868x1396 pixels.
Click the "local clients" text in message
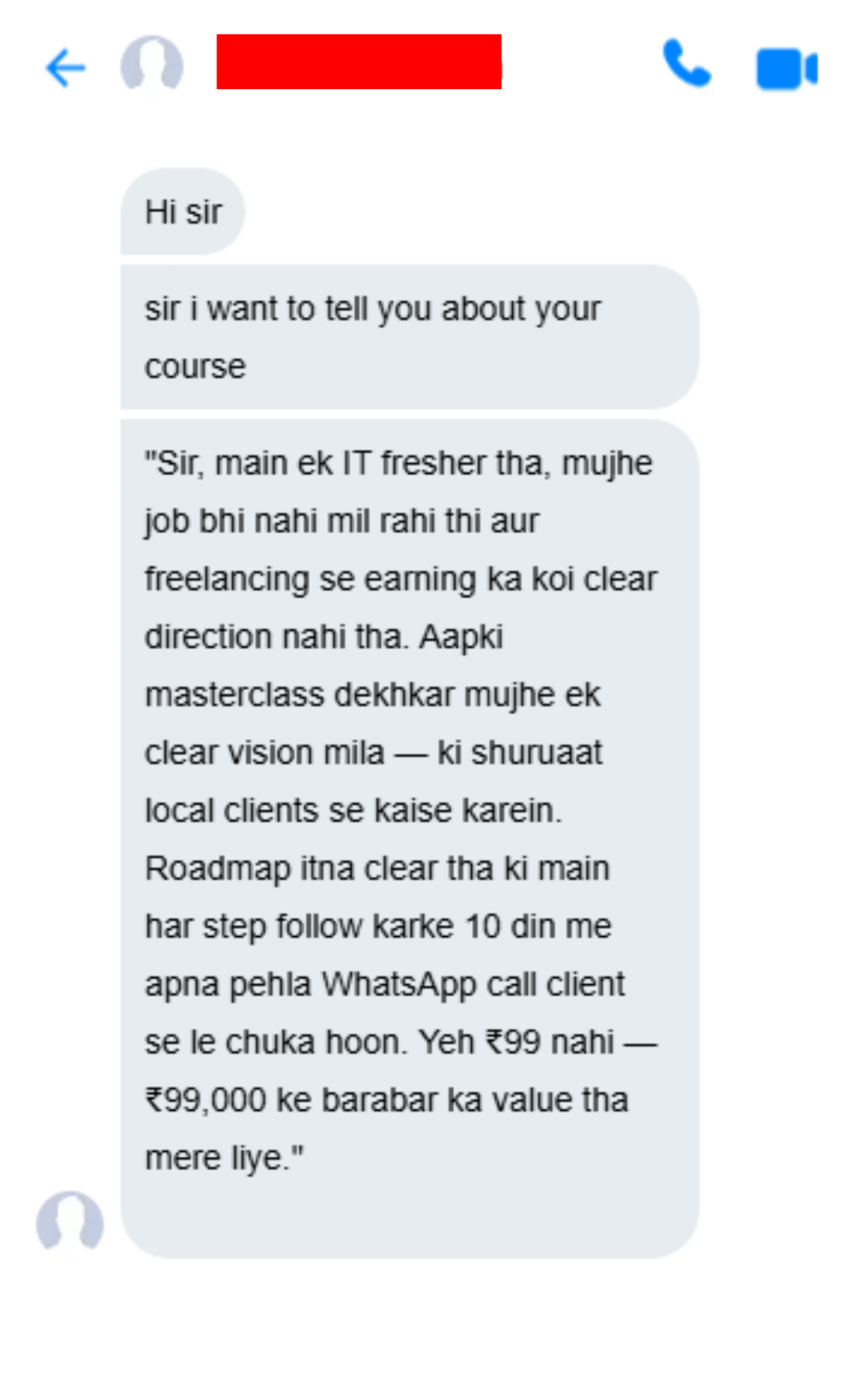tap(231, 811)
